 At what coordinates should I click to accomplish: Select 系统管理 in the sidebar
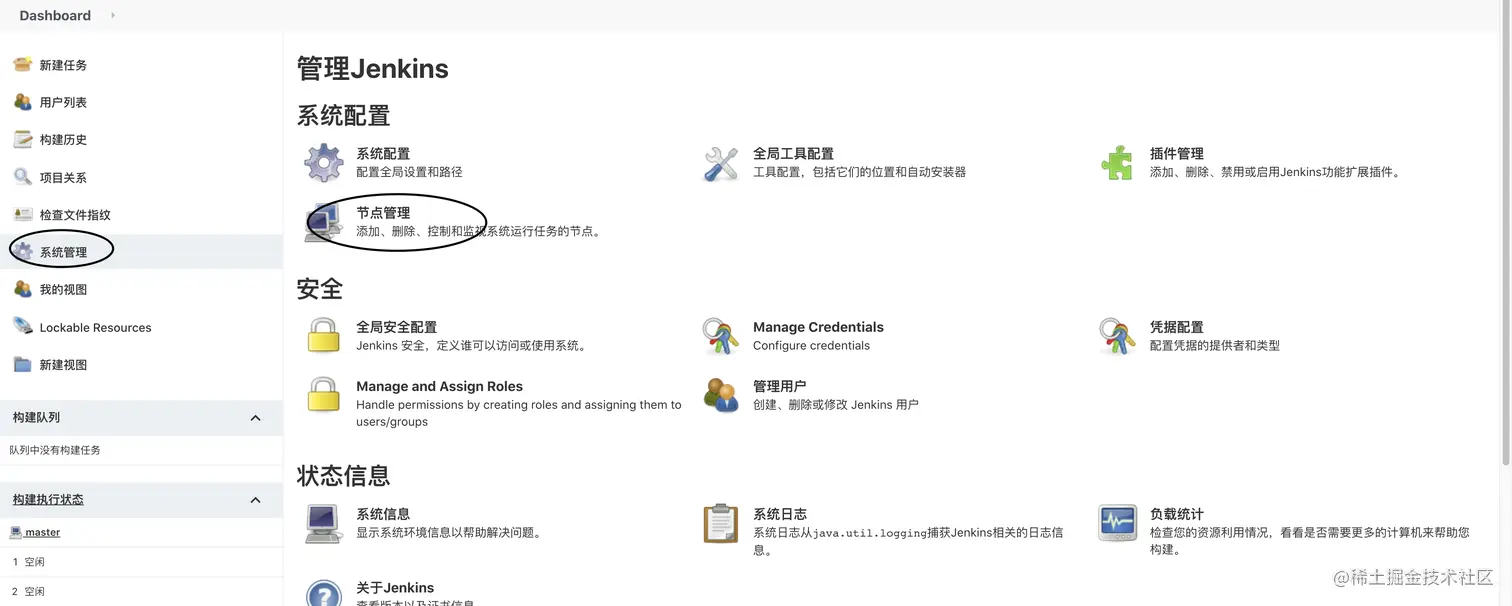click(63, 252)
